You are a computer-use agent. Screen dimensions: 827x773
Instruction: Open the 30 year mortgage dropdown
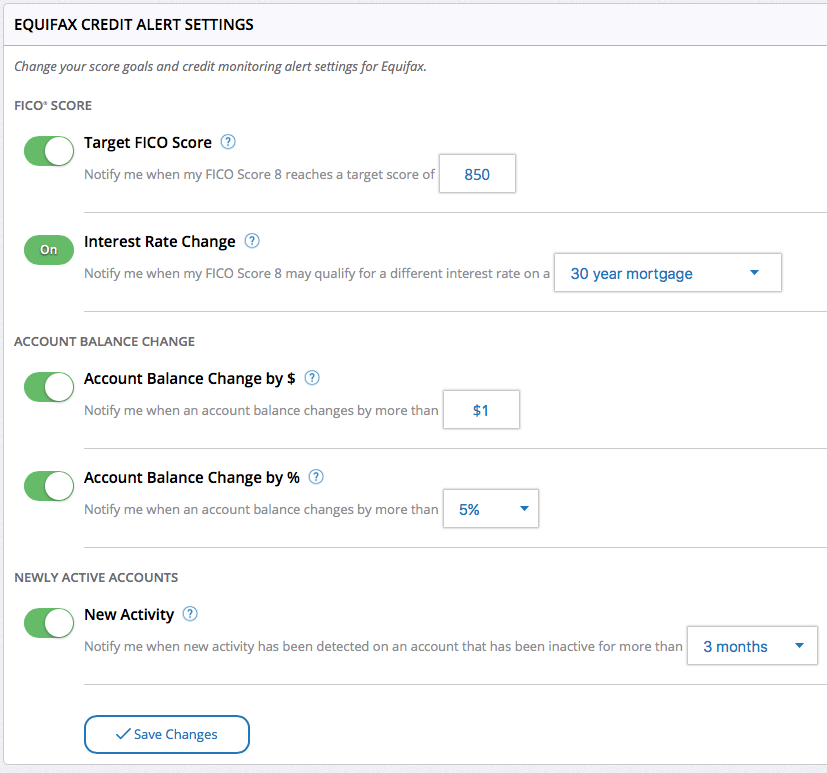click(x=667, y=272)
